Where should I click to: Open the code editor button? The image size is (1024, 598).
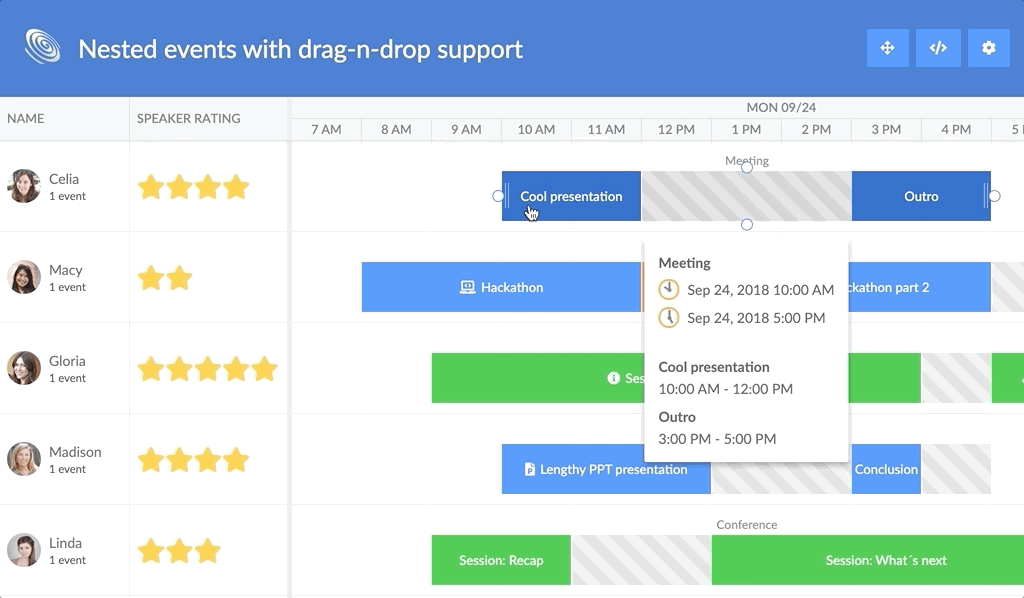pyautogui.click(x=938, y=48)
